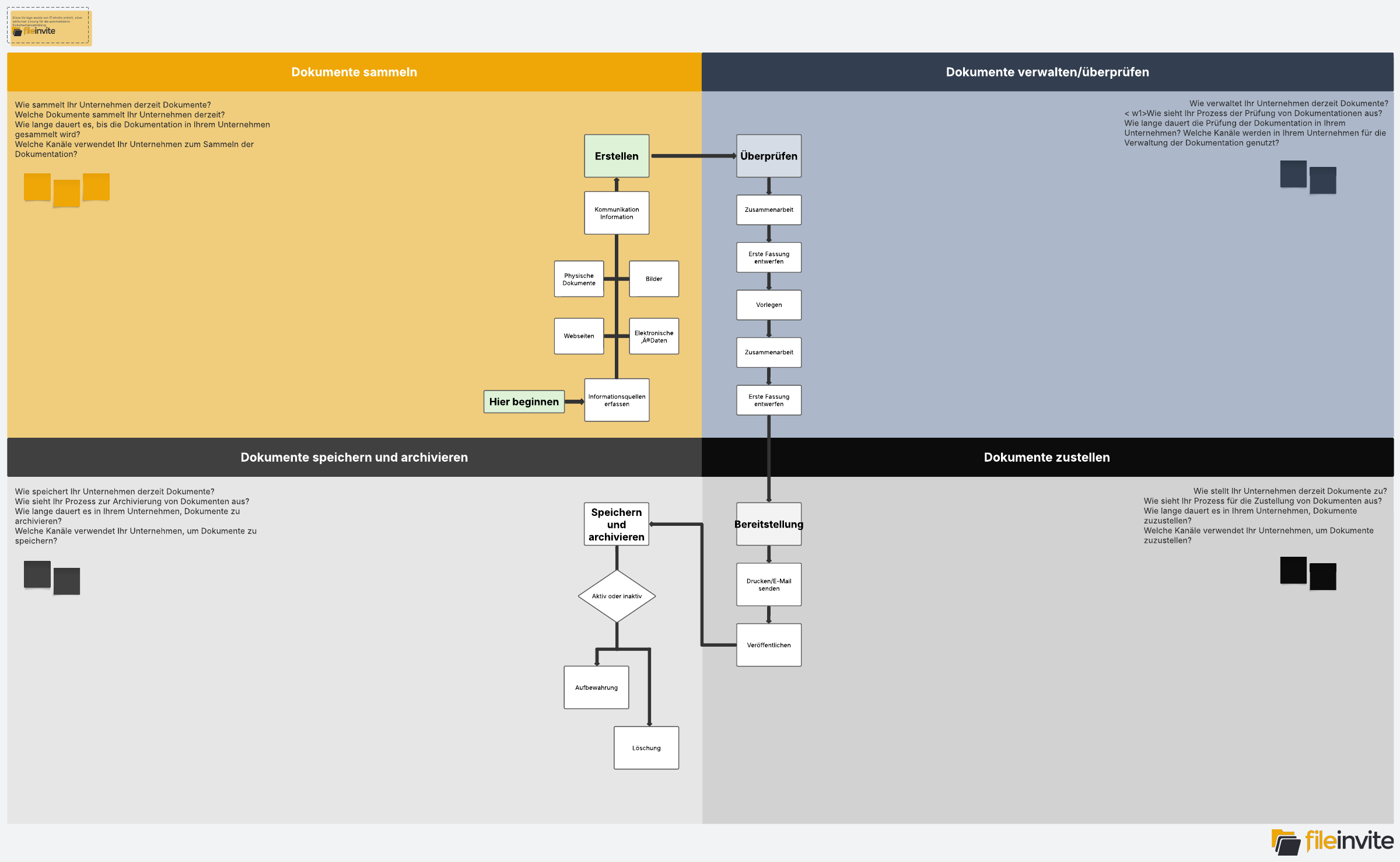Select the first orange sticky note

pyautogui.click(x=37, y=187)
